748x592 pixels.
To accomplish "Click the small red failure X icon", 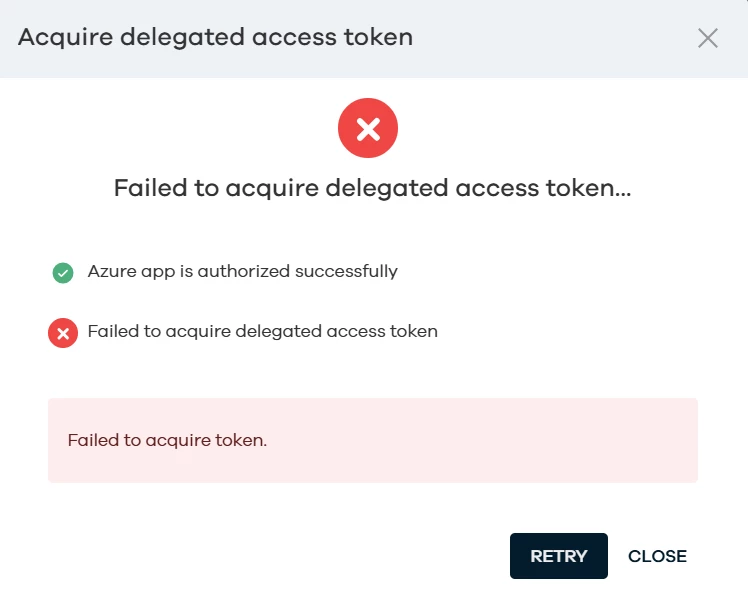I will pyautogui.click(x=63, y=333).
